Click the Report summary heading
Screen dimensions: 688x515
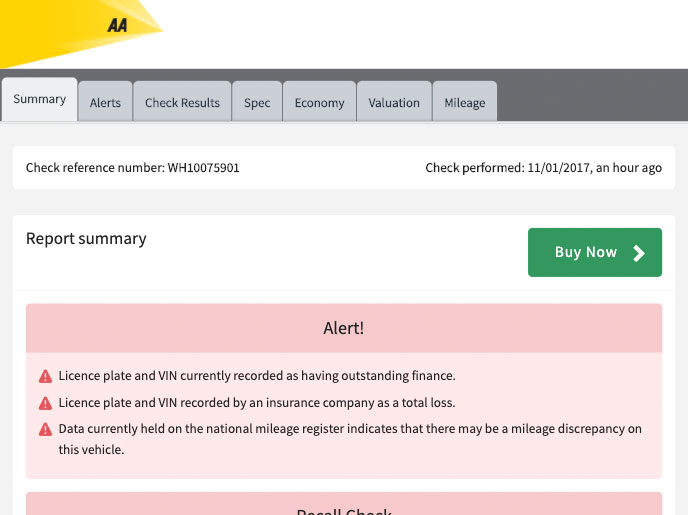pyautogui.click(x=86, y=239)
